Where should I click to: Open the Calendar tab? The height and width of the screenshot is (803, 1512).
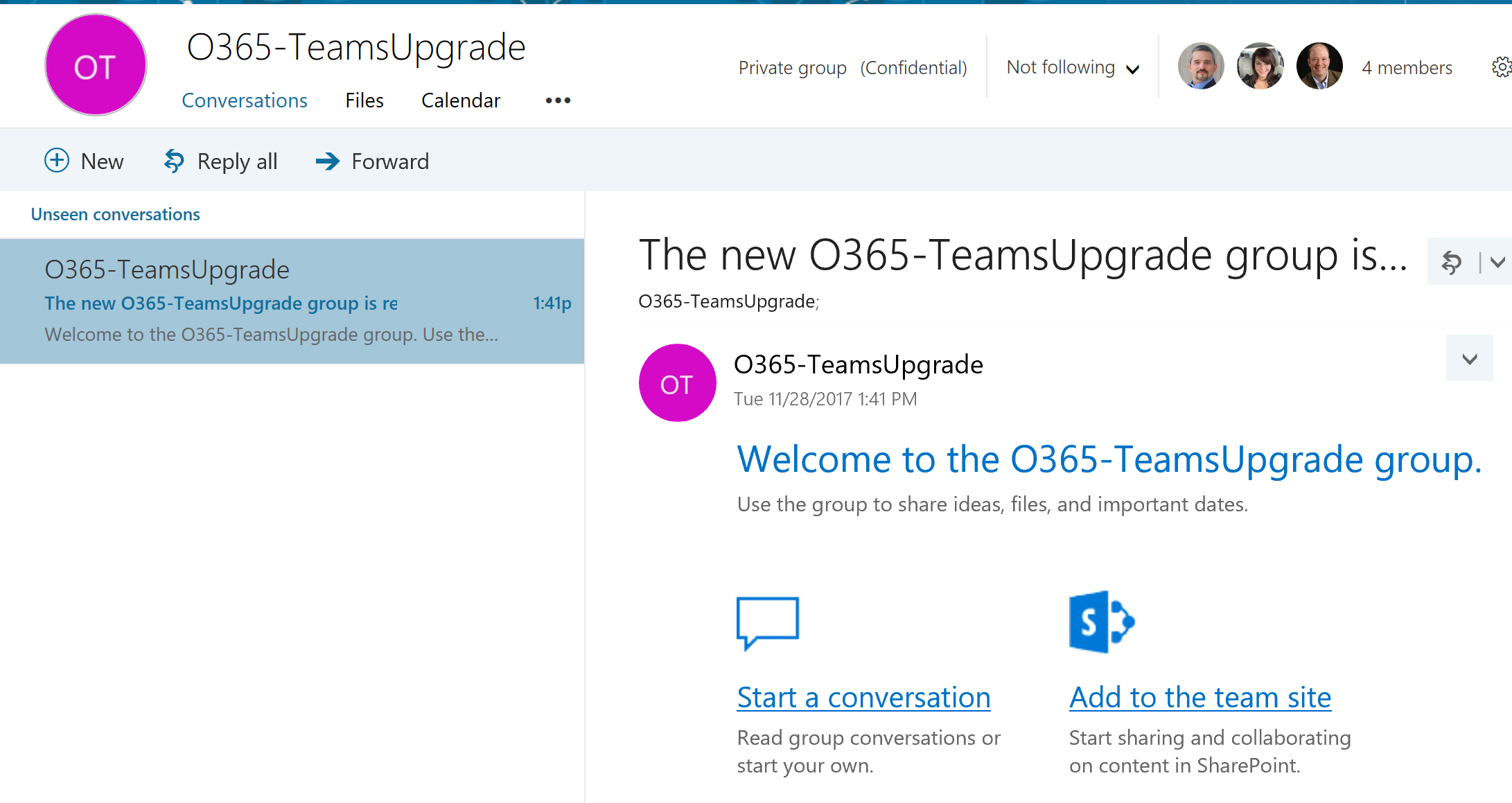(x=461, y=100)
